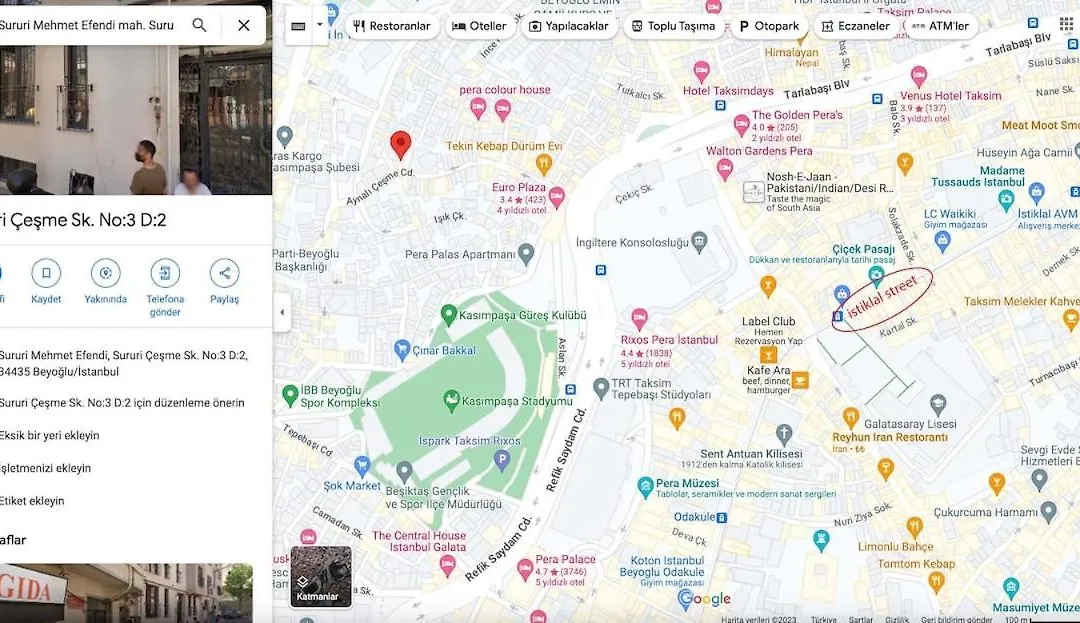Click the Tomtom Kebap restaurant pin

(x=935, y=582)
